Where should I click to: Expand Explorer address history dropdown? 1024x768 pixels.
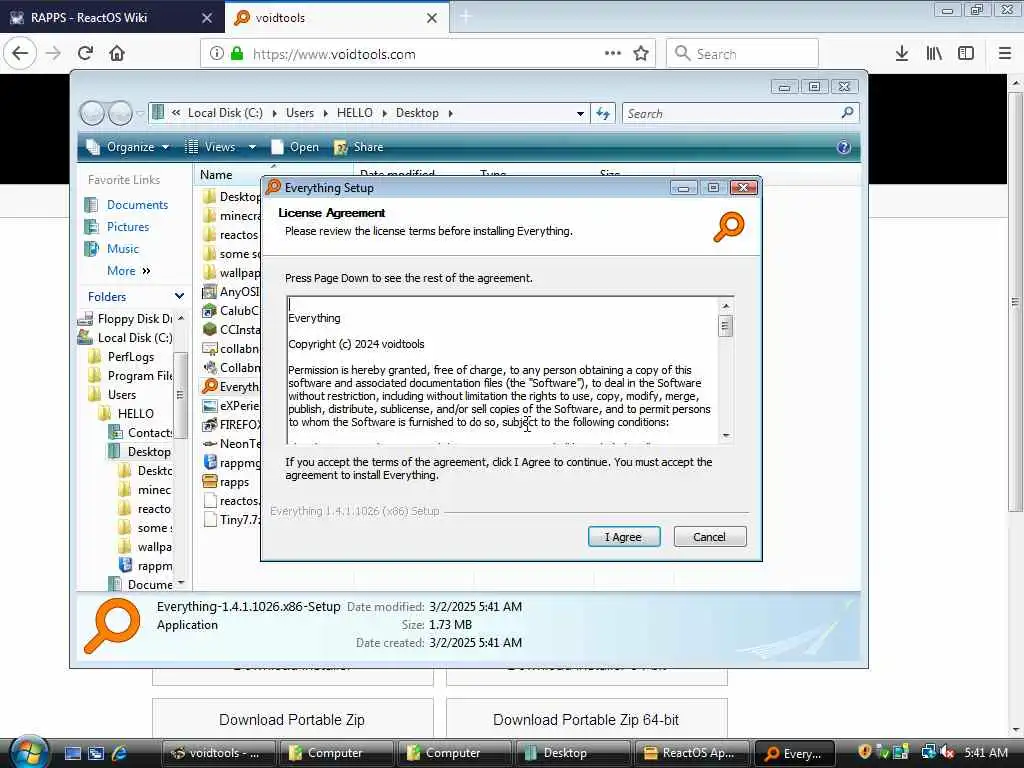(x=580, y=114)
